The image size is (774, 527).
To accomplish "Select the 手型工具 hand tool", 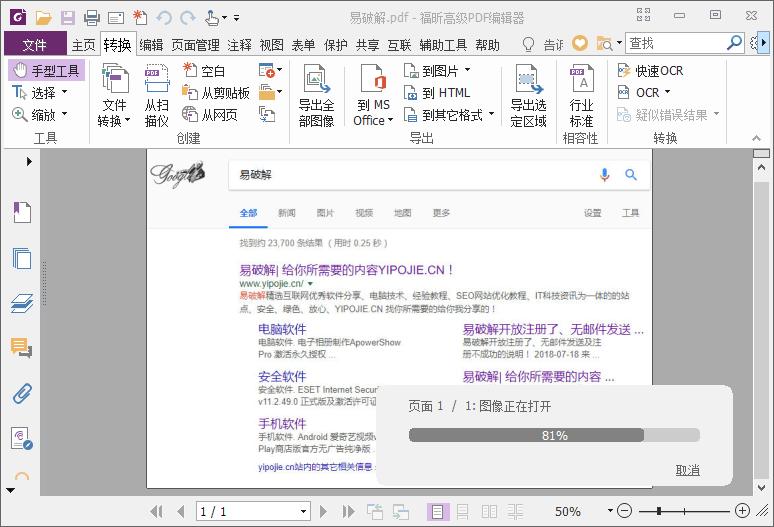I will tap(46, 71).
